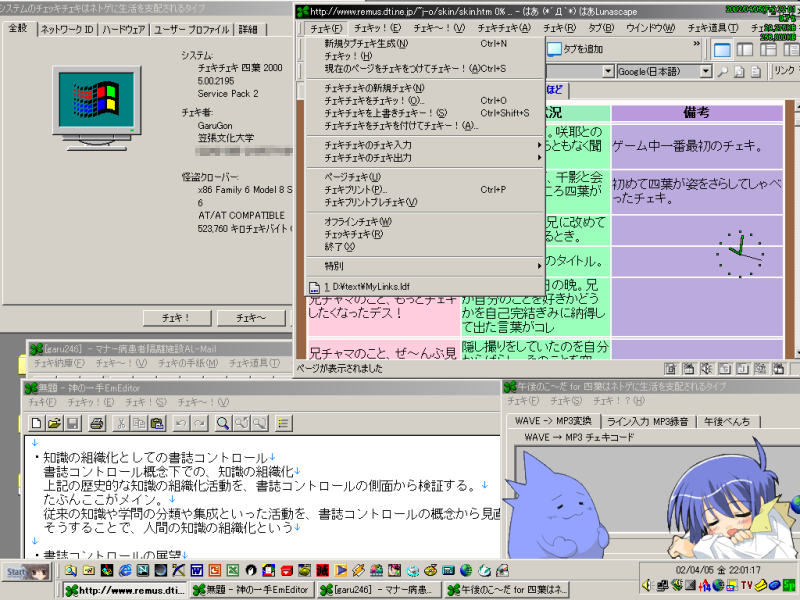Choose 終了(X) to exit from the menu
This screenshot has height=600, width=800.
click(x=424, y=247)
